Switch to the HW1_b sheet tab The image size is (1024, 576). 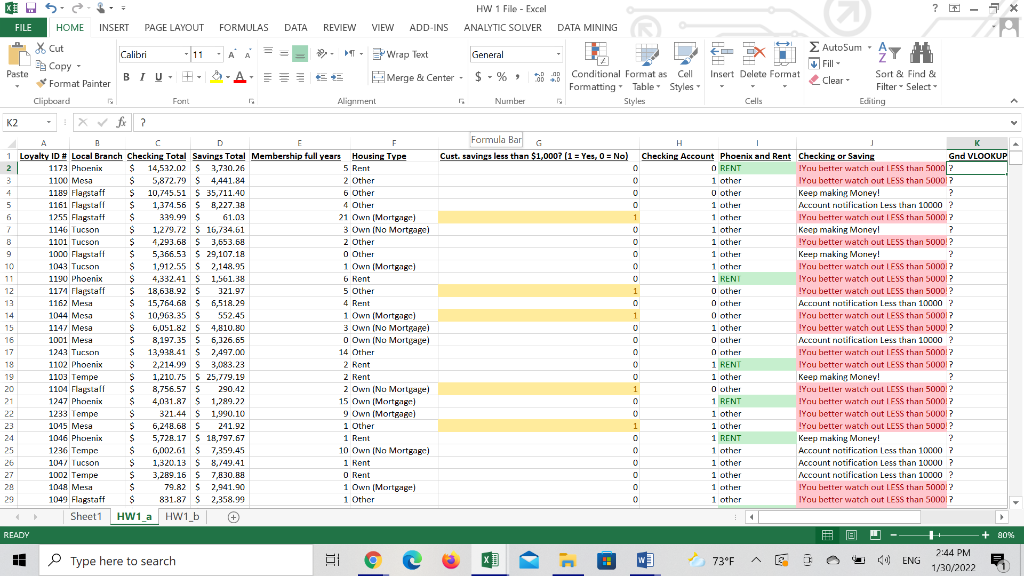[180, 517]
